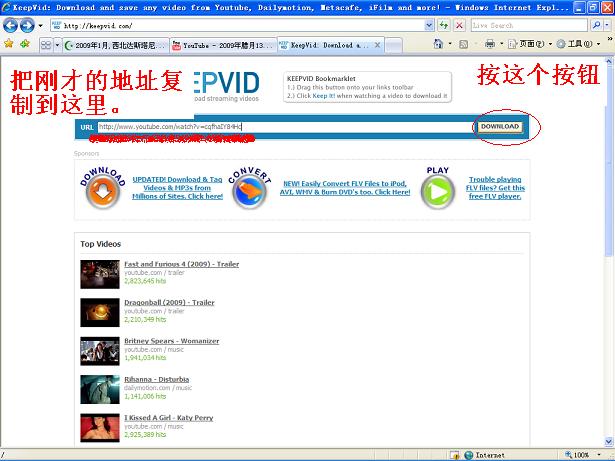This screenshot has width=615, height=461.
Task: Click the '2,823,645 hits' count text
Action: point(145,281)
